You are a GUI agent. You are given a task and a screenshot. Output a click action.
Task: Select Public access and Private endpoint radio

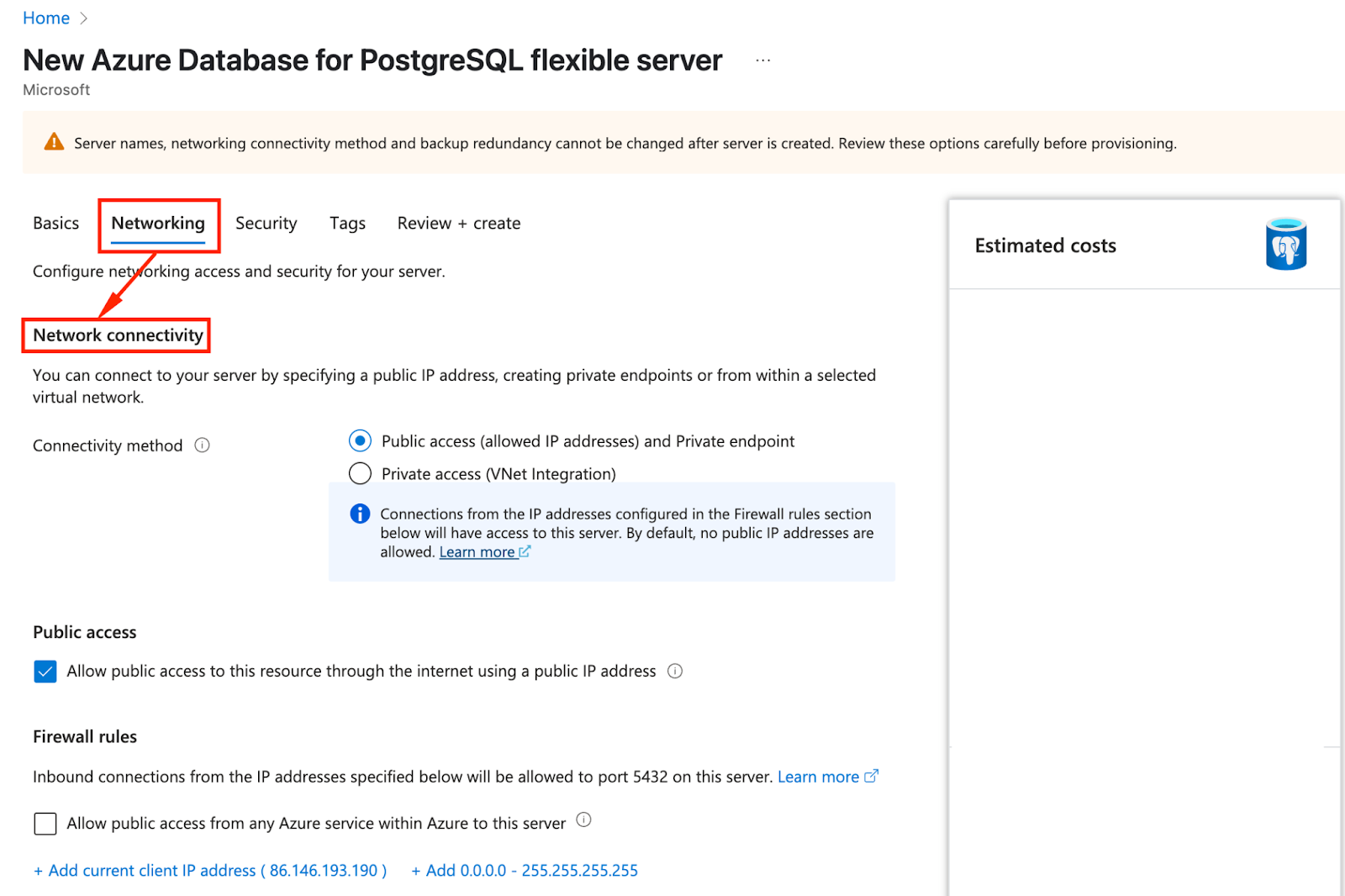pyautogui.click(x=360, y=440)
